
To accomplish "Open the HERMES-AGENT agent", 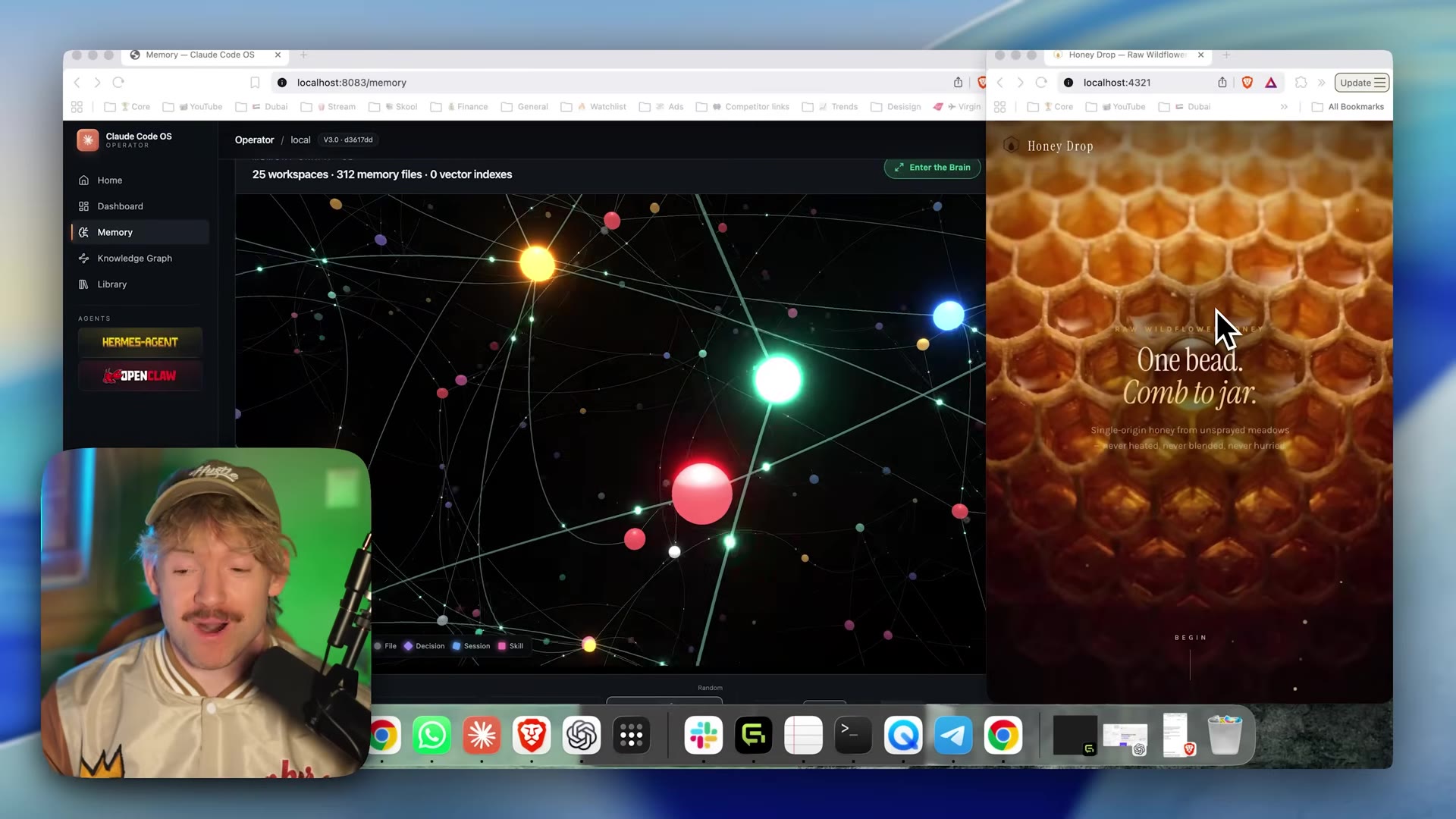I will click(x=140, y=342).
